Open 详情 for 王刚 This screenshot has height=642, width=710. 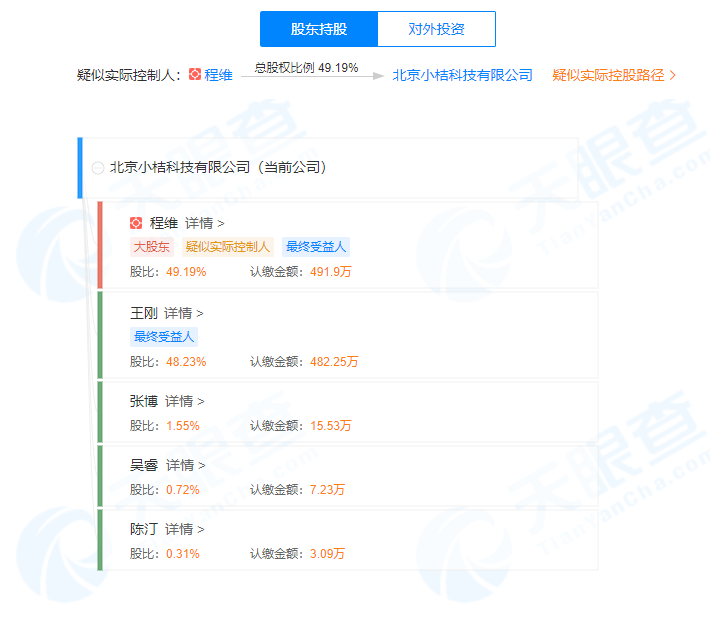tap(184, 313)
